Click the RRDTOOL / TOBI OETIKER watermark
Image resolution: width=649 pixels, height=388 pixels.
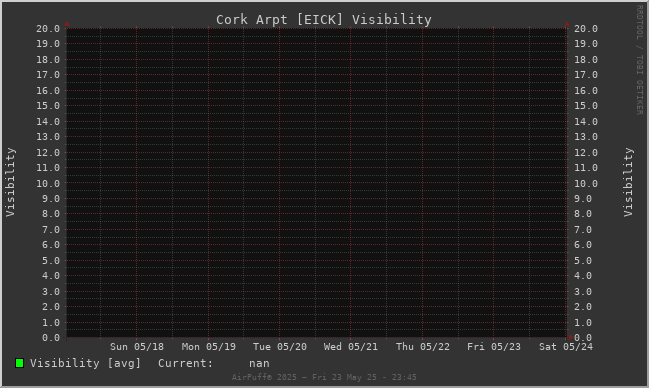[x=639, y=60]
